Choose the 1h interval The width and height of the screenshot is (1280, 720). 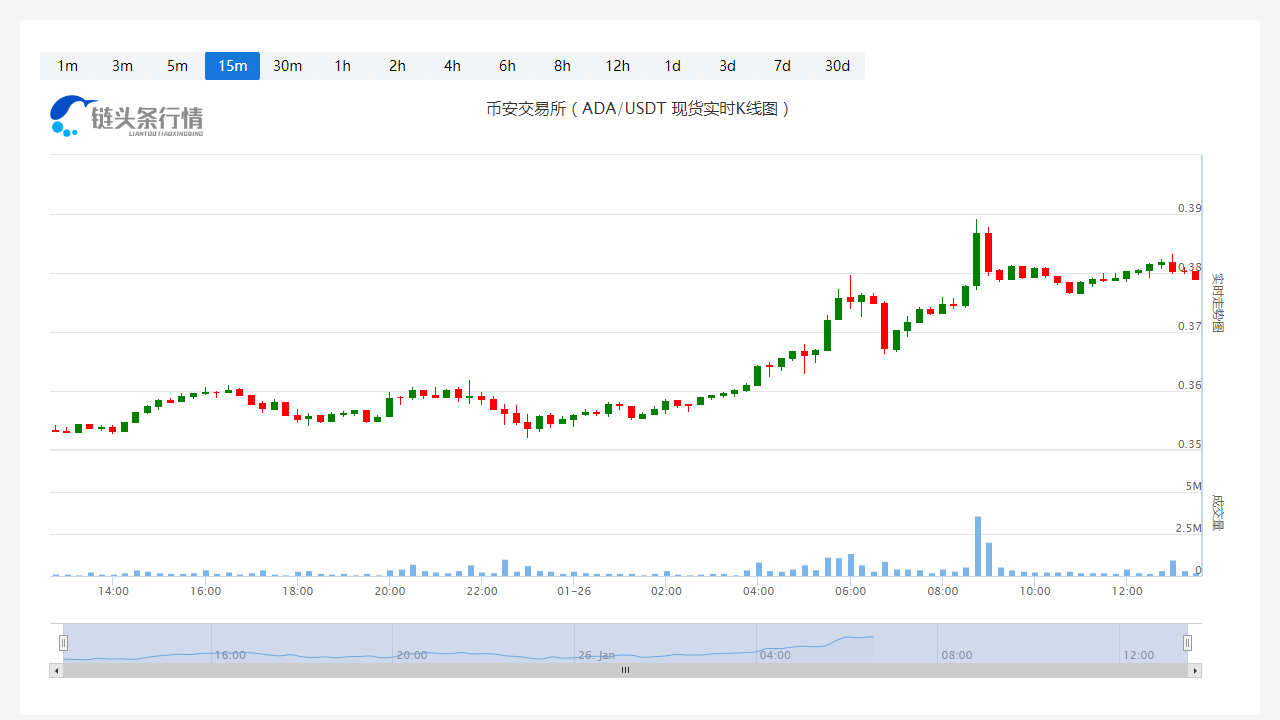(342, 66)
